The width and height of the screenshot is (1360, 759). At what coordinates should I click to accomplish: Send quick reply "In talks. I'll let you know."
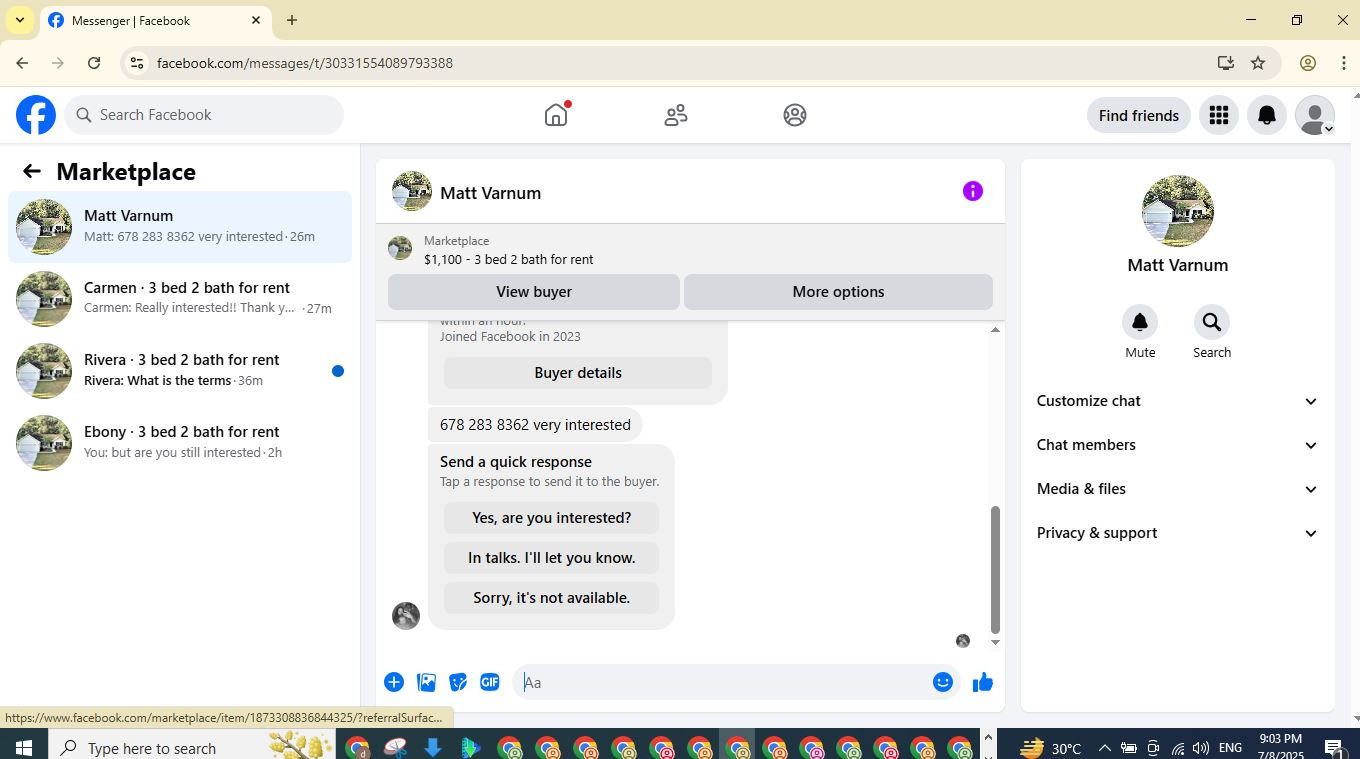coord(552,558)
